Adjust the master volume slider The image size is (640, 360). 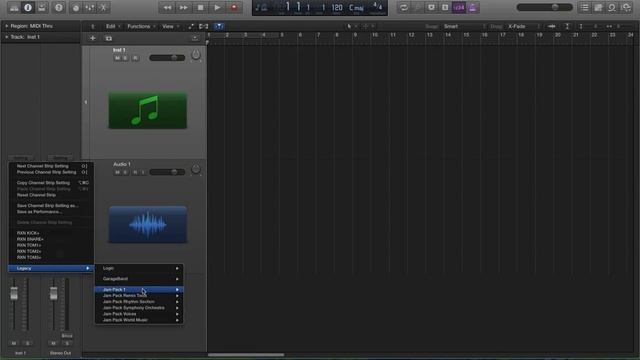[x=544, y=7]
